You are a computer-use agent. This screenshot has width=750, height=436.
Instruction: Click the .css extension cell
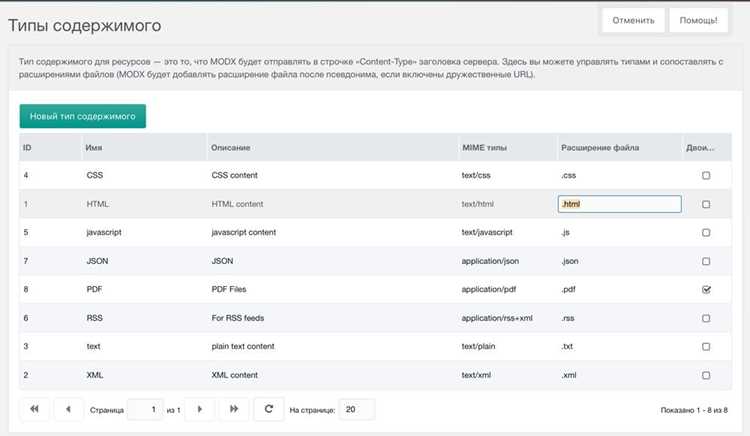click(569, 175)
